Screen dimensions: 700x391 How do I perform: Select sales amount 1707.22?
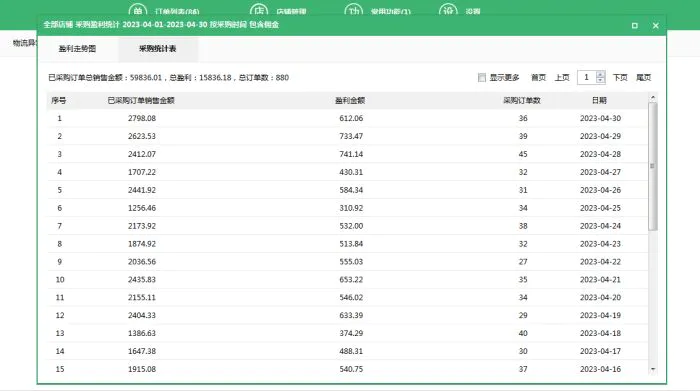[142, 172]
